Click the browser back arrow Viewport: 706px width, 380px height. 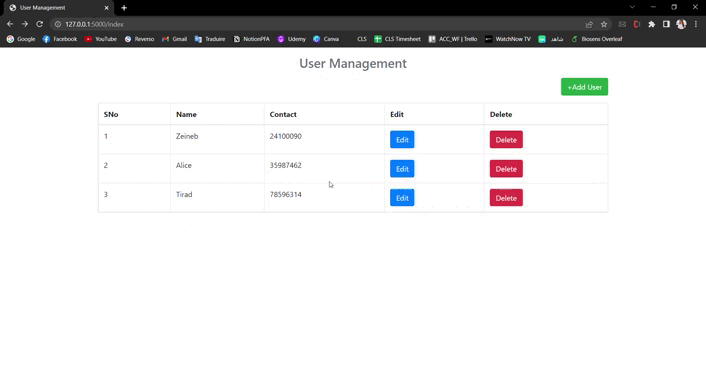pos(10,24)
